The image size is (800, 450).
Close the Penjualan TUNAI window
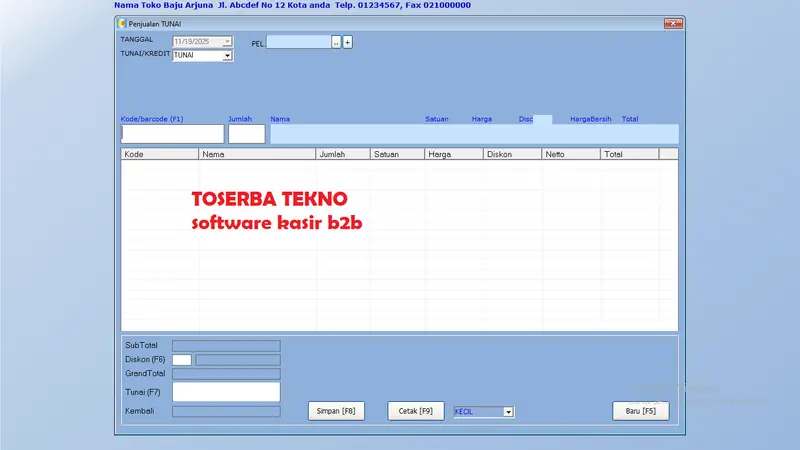672,22
